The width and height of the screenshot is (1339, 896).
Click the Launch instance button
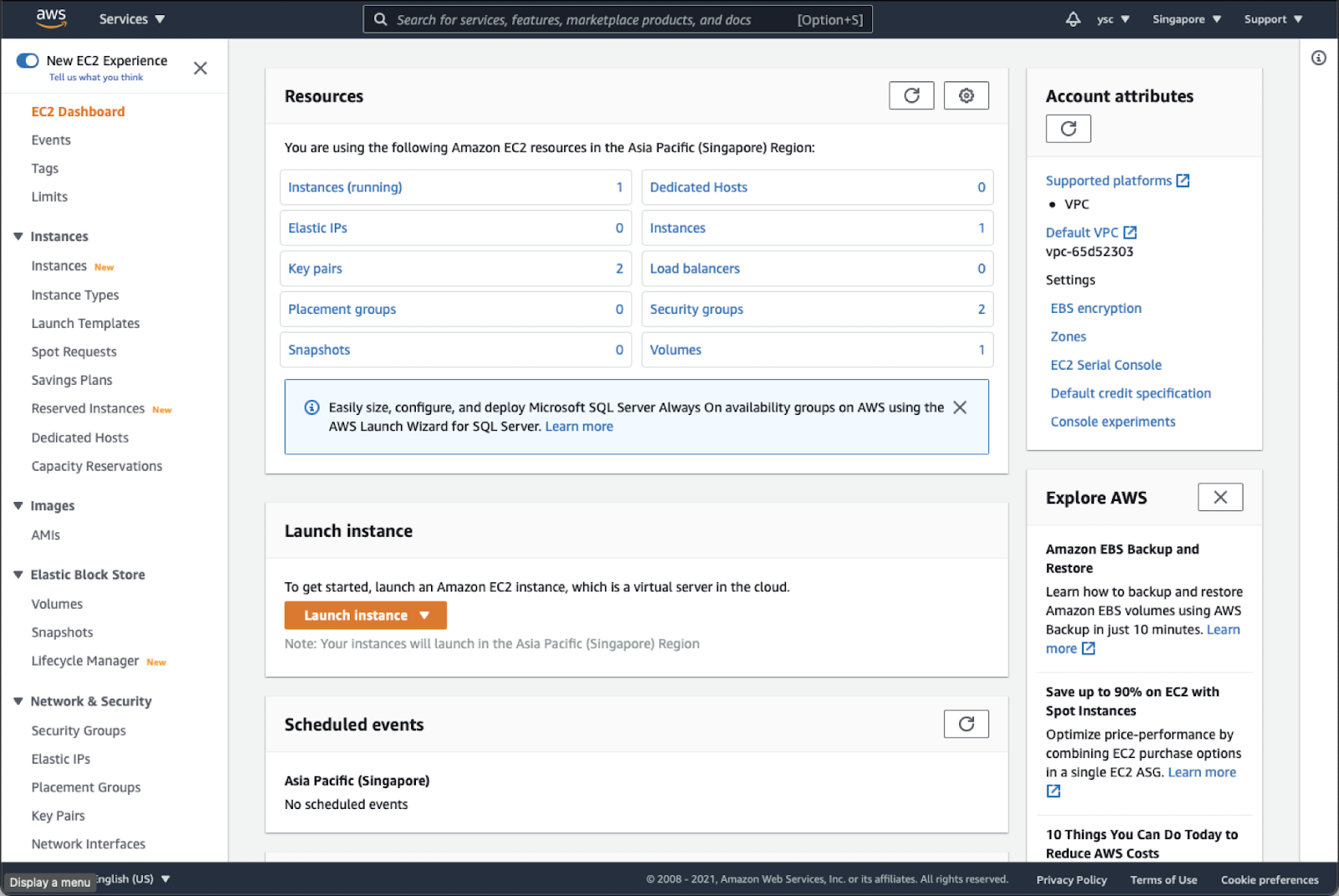click(x=357, y=615)
